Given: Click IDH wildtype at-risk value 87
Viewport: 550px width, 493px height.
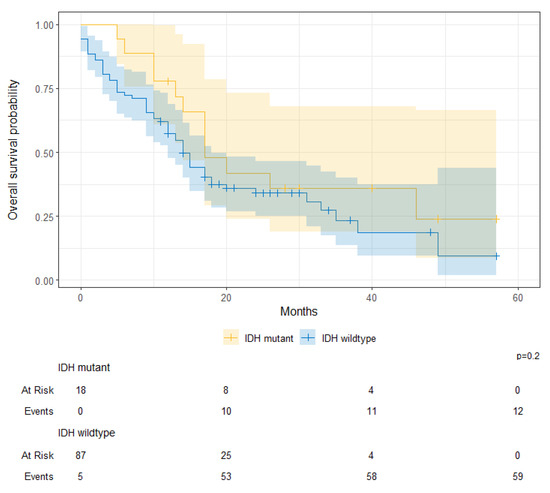Looking at the screenshot, I should [81, 455].
